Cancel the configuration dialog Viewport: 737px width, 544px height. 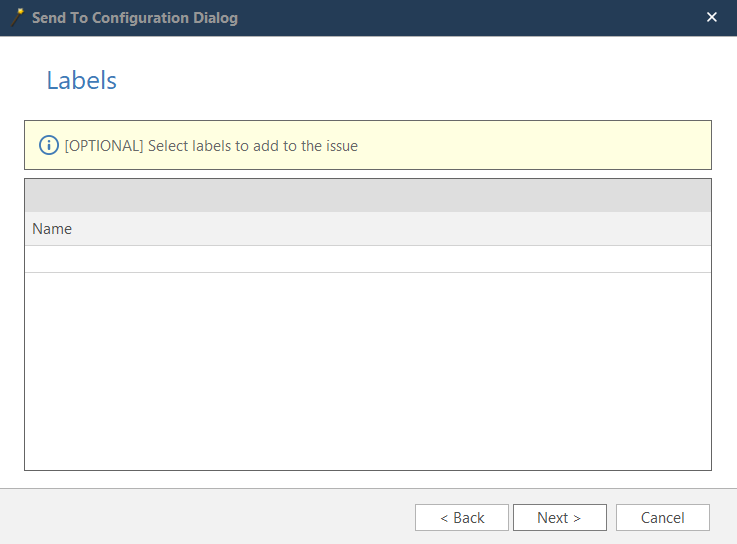[662, 517]
